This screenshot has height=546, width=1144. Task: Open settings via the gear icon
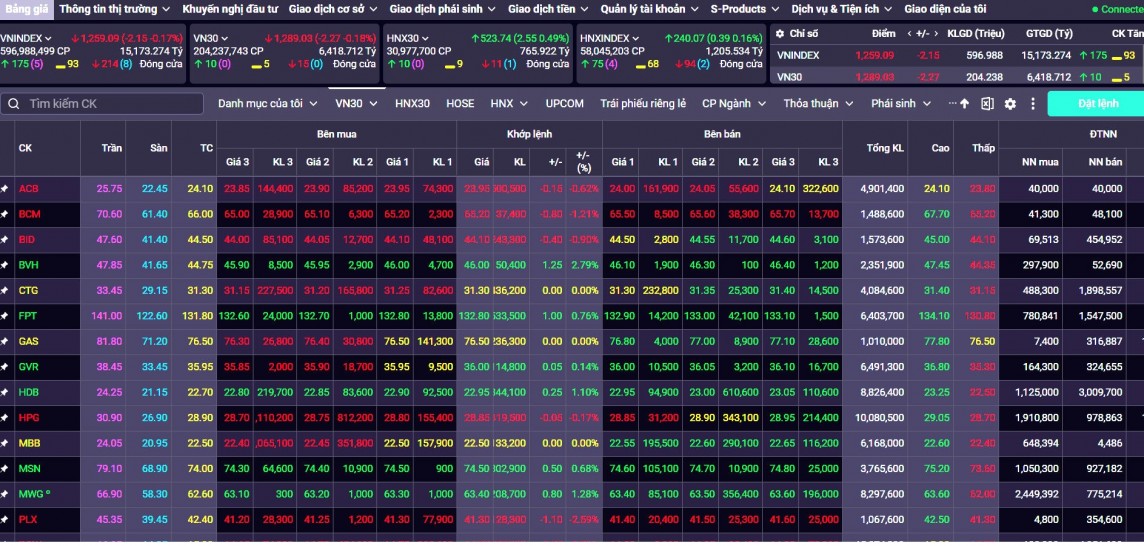coord(1010,104)
